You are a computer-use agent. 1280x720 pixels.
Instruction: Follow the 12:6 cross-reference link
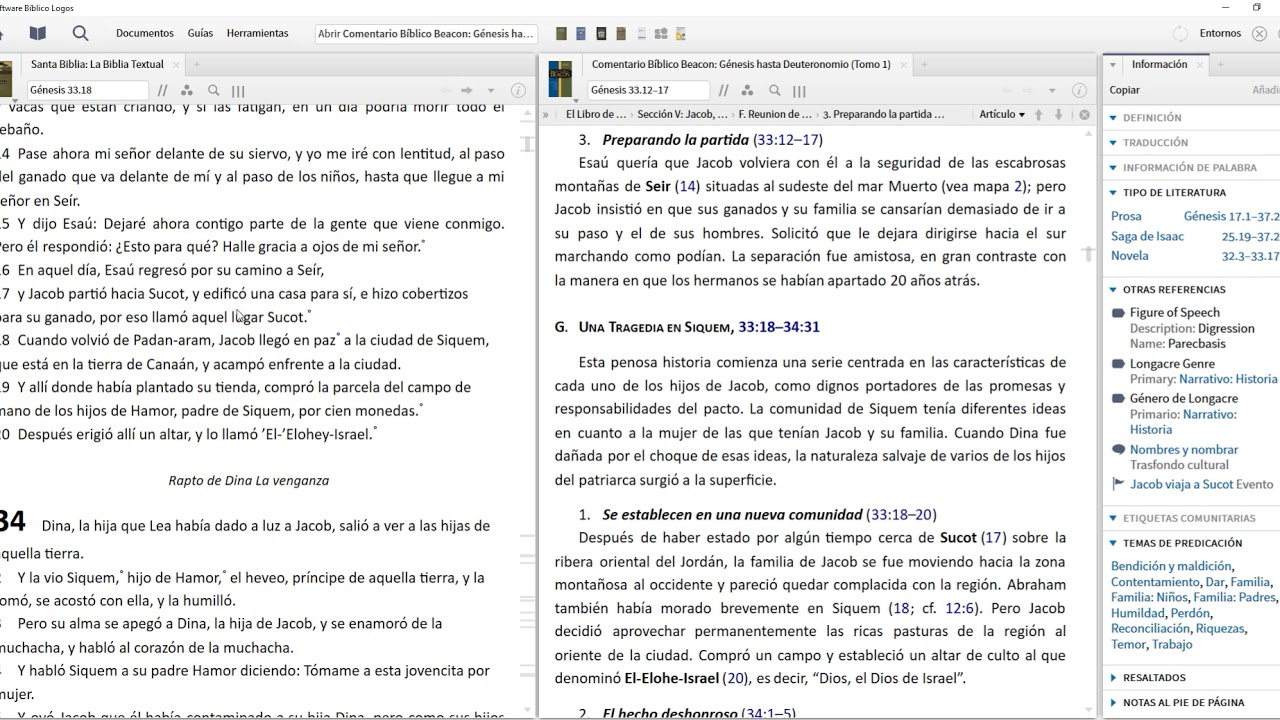[959, 608]
